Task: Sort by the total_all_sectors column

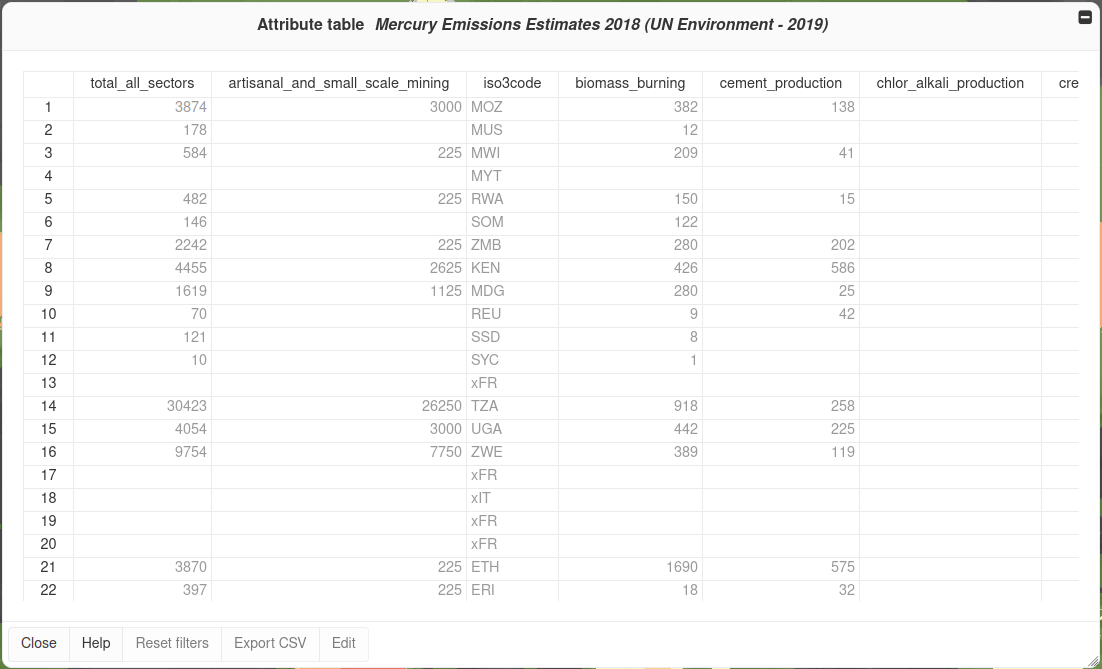Action: pos(143,83)
